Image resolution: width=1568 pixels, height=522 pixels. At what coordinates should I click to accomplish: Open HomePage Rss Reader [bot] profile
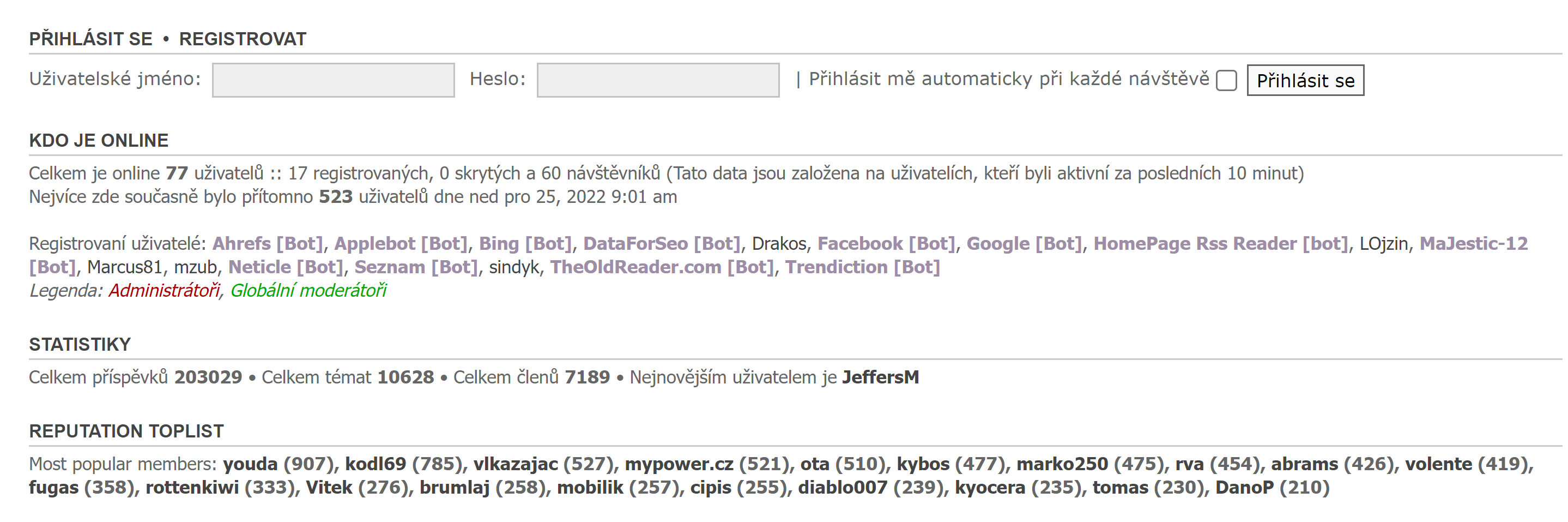click(x=1220, y=244)
